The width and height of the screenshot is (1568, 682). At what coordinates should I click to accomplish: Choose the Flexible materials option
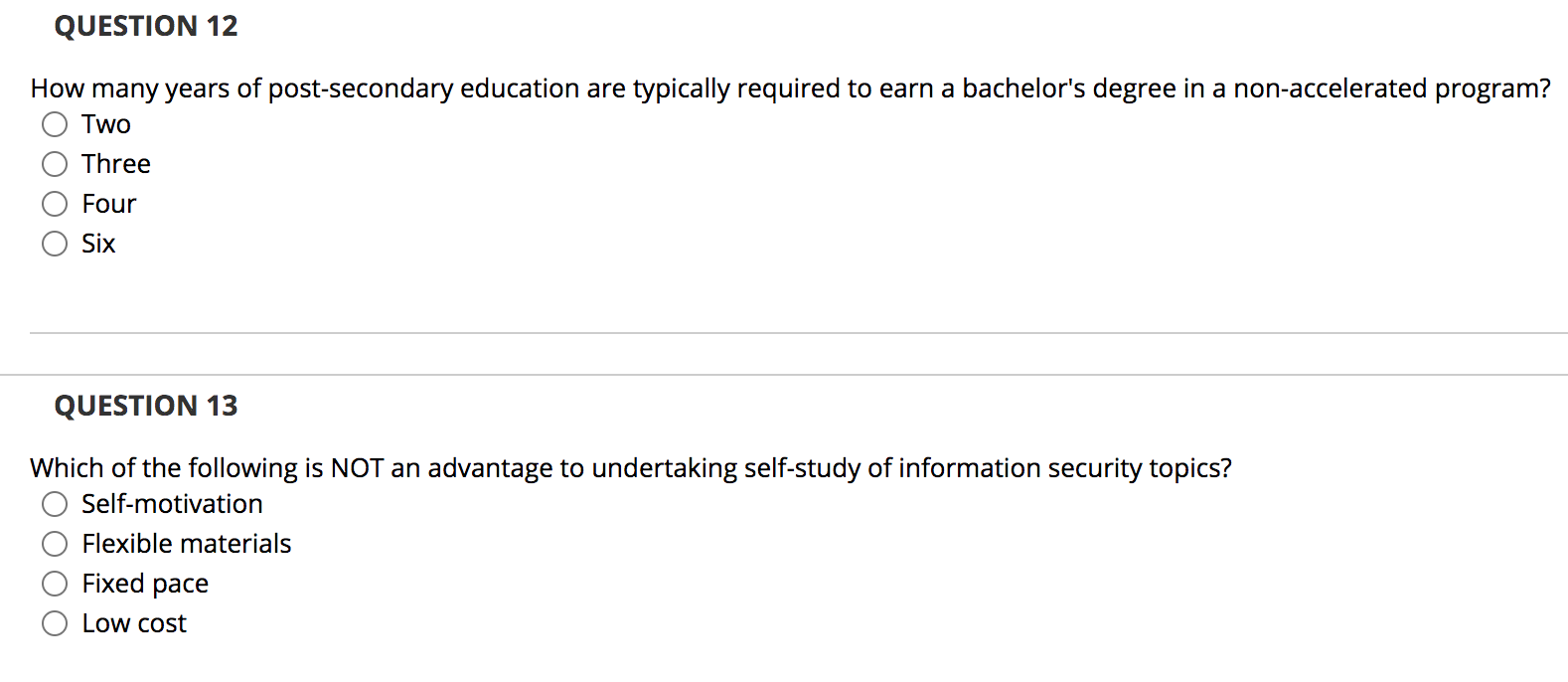click(x=55, y=544)
